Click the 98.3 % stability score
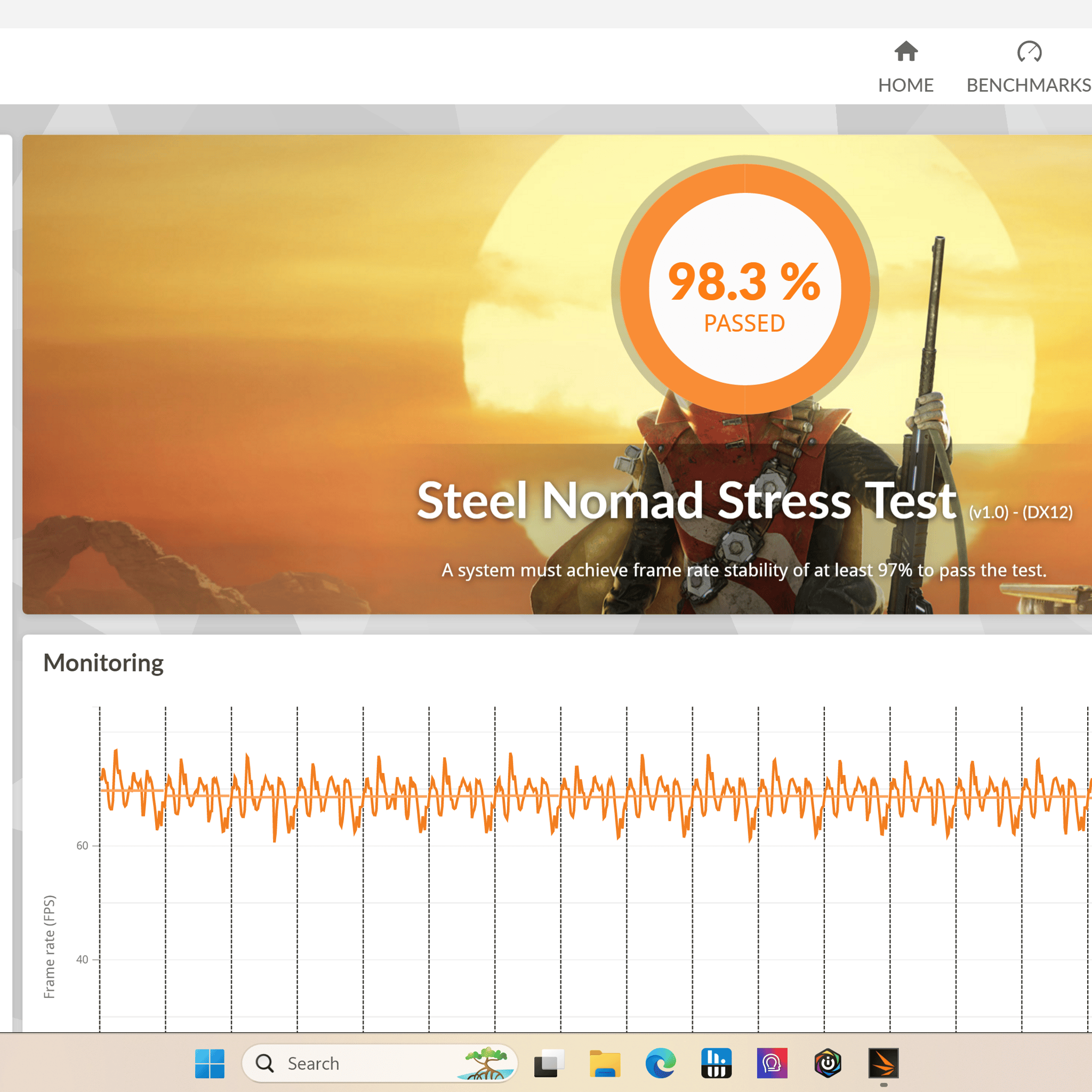This screenshot has height=1092, width=1092. (744, 282)
